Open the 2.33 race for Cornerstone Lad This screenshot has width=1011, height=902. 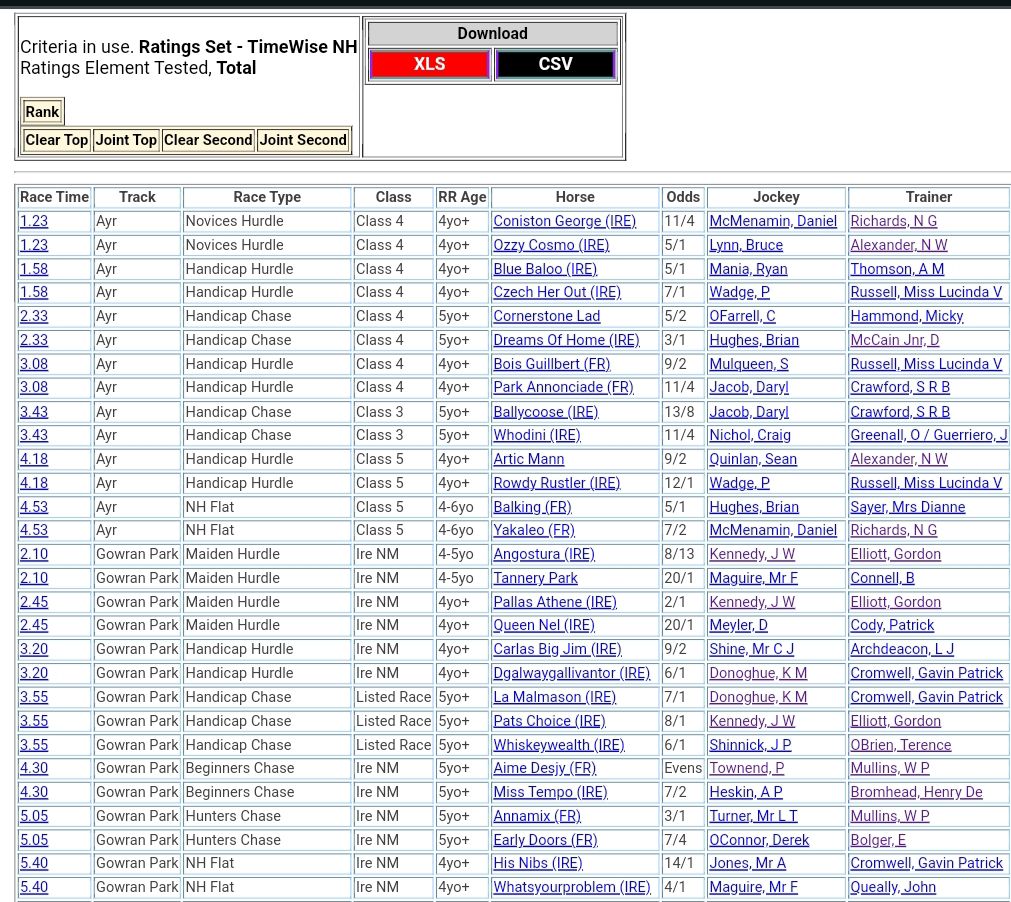(x=34, y=316)
